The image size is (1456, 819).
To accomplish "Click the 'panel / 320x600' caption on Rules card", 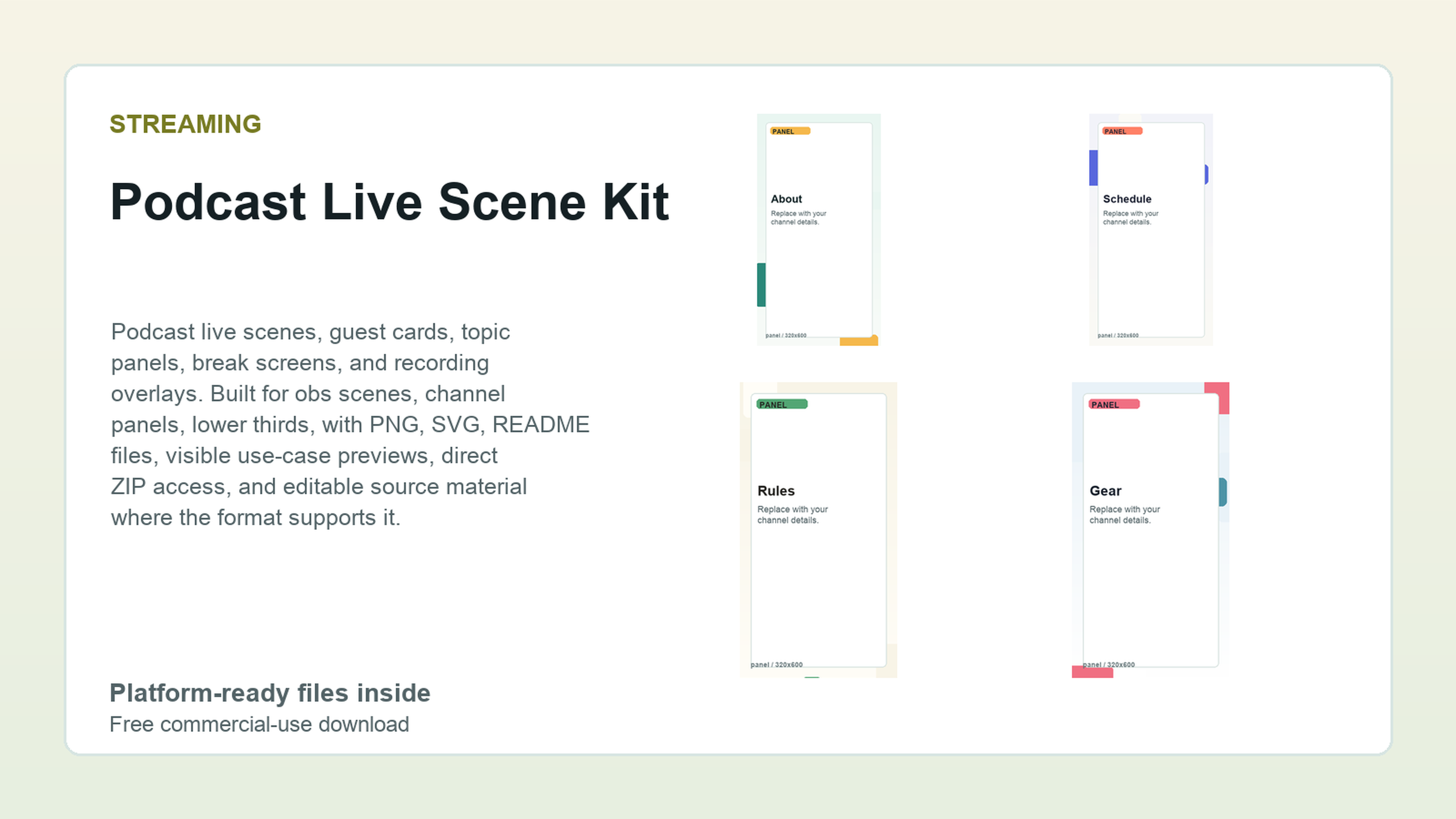I will pos(777,665).
